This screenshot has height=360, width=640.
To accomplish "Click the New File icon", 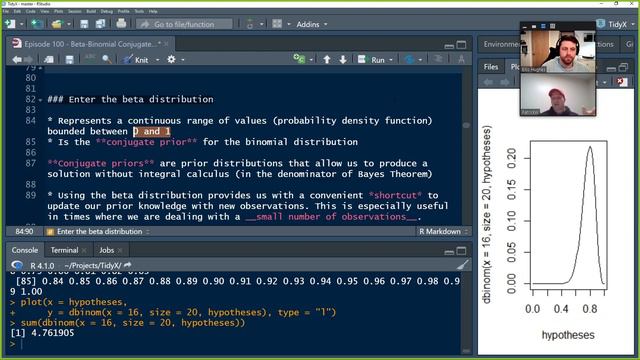I will pos(10,24).
